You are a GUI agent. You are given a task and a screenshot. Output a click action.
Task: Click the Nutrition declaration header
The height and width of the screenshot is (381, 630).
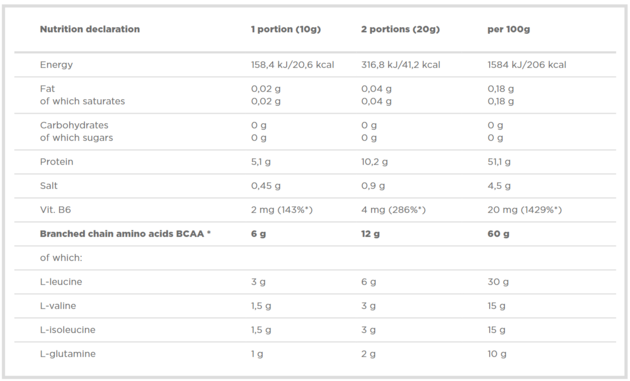tap(90, 29)
